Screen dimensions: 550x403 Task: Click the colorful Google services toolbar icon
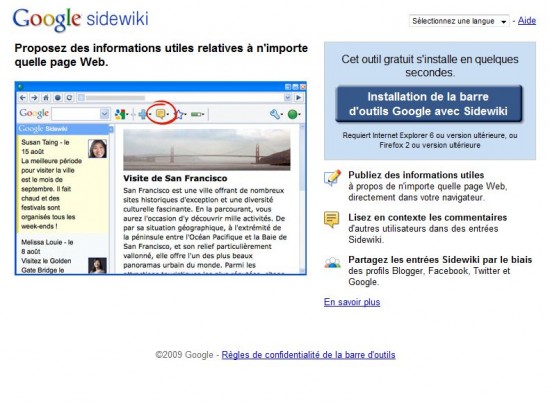coord(120,114)
